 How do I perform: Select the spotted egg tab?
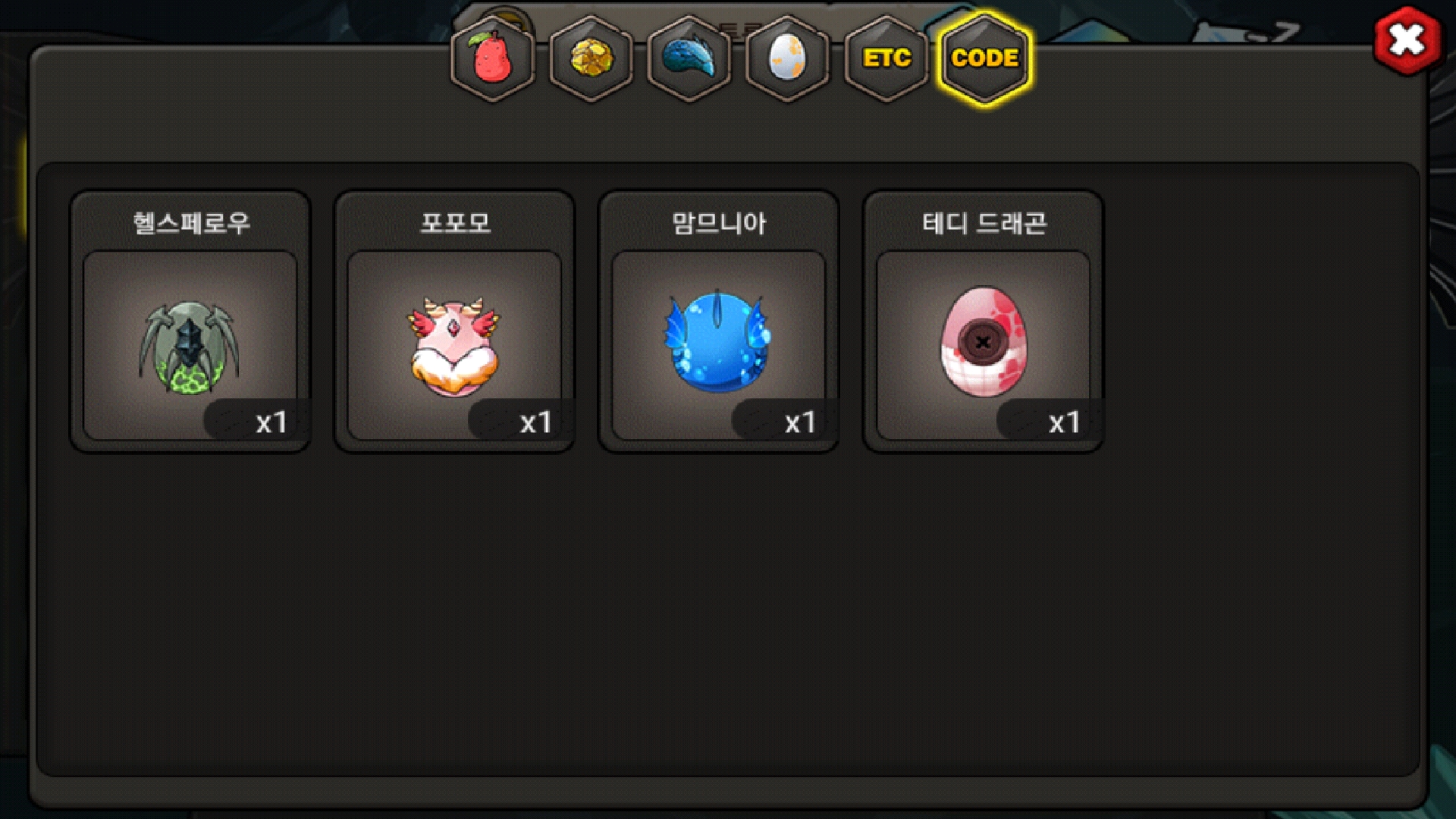coord(787,58)
